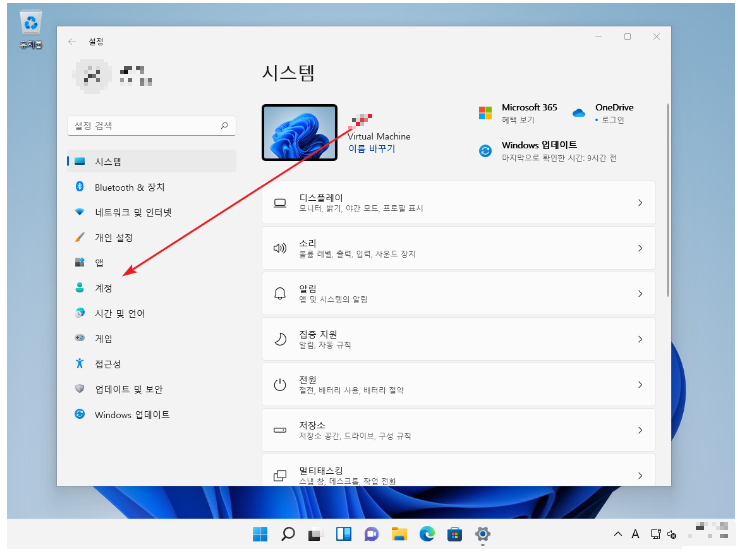Open Windows 업데이트 status link
Viewport: 738px width, 554px height.
coord(559,151)
